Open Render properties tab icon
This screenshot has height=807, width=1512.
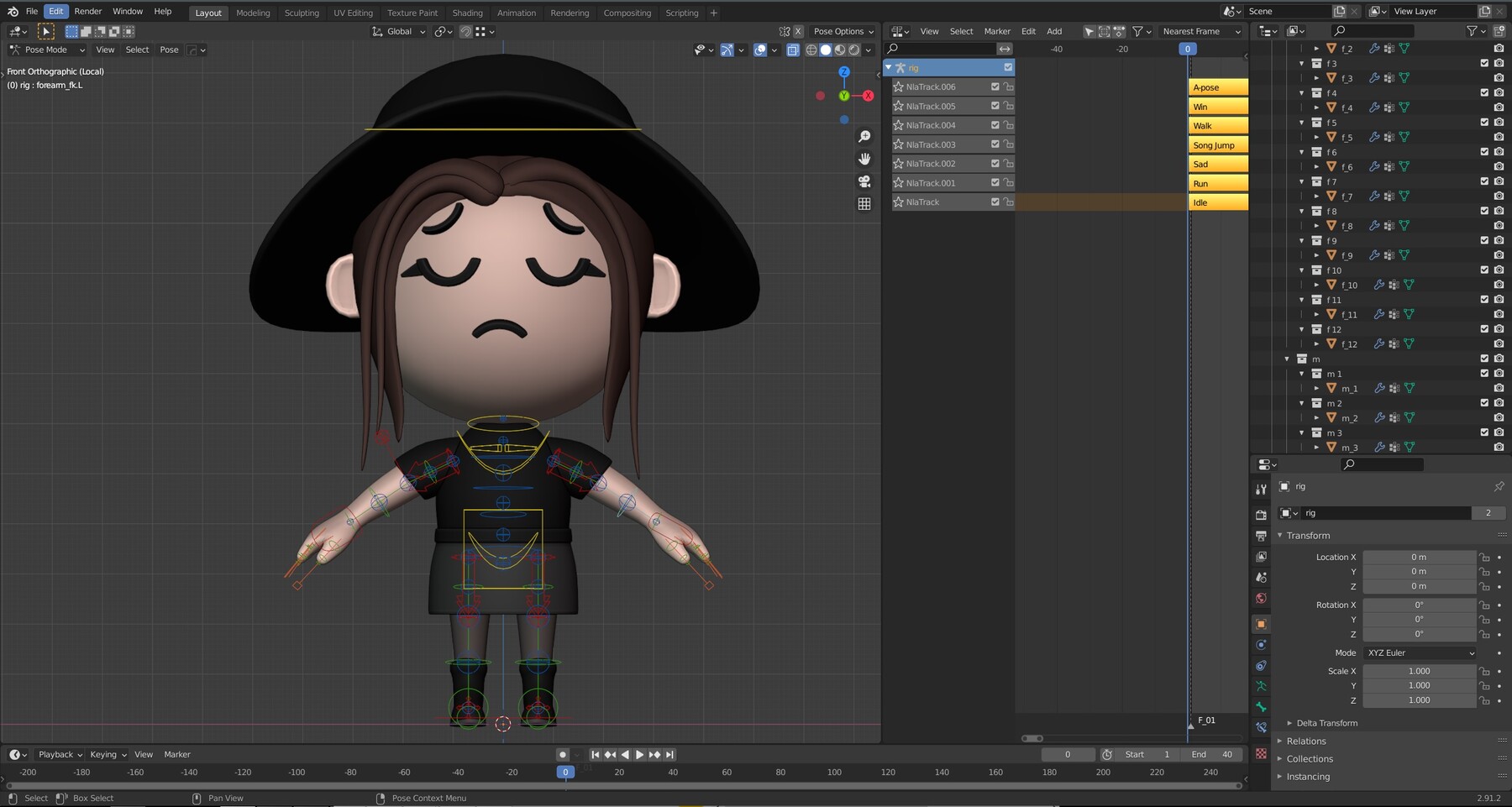pyautogui.click(x=1261, y=514)
